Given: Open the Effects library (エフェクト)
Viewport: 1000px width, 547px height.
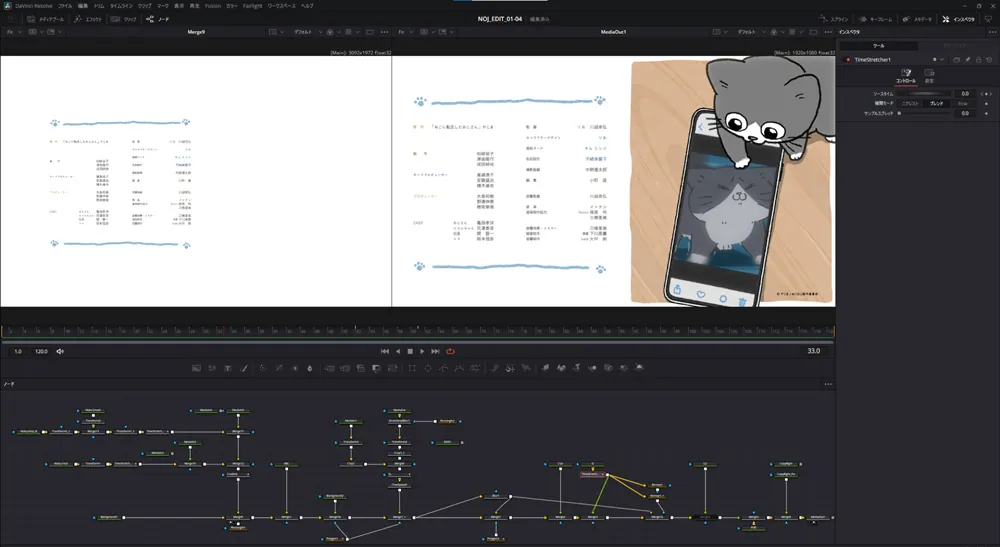Looking at the screenshot, I should [x=87, y=19].
